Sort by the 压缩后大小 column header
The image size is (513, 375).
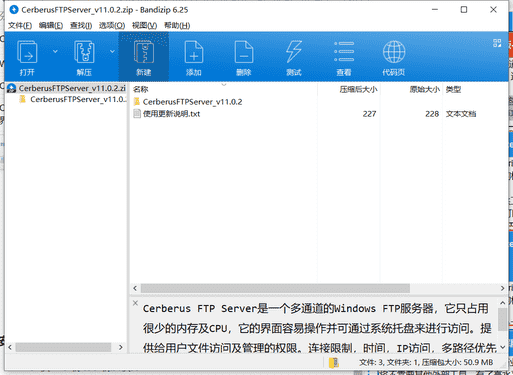358,89
